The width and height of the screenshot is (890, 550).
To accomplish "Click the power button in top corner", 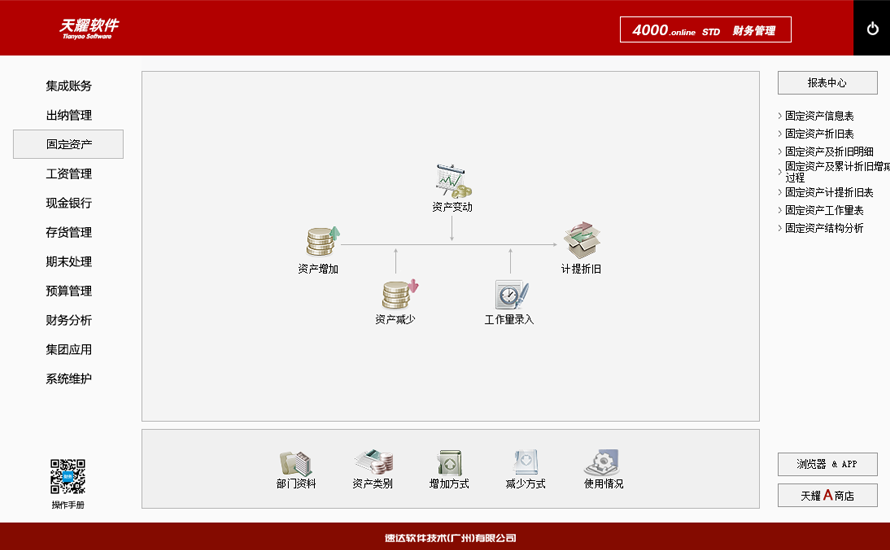I will (x=872, y=28).
